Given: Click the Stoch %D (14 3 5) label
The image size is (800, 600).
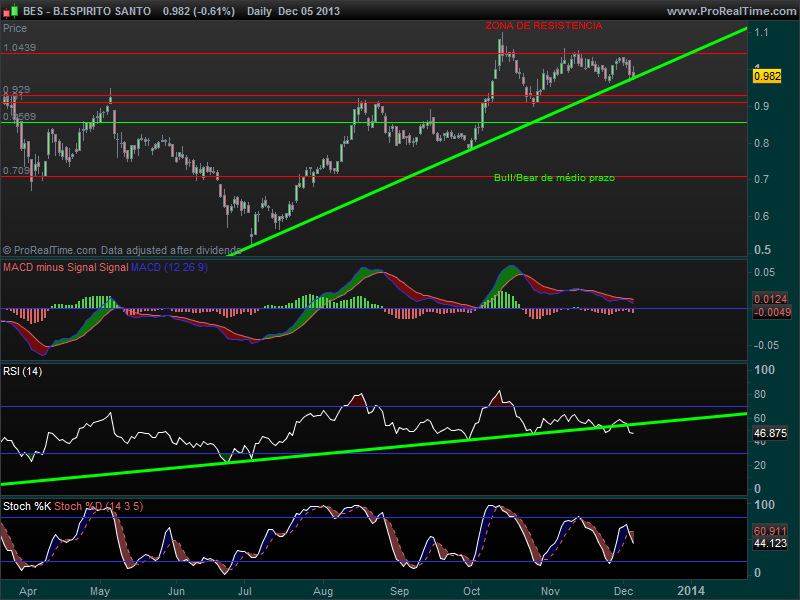Looking at the screenshot, I should pyautogui.click(x=98, y=506).
